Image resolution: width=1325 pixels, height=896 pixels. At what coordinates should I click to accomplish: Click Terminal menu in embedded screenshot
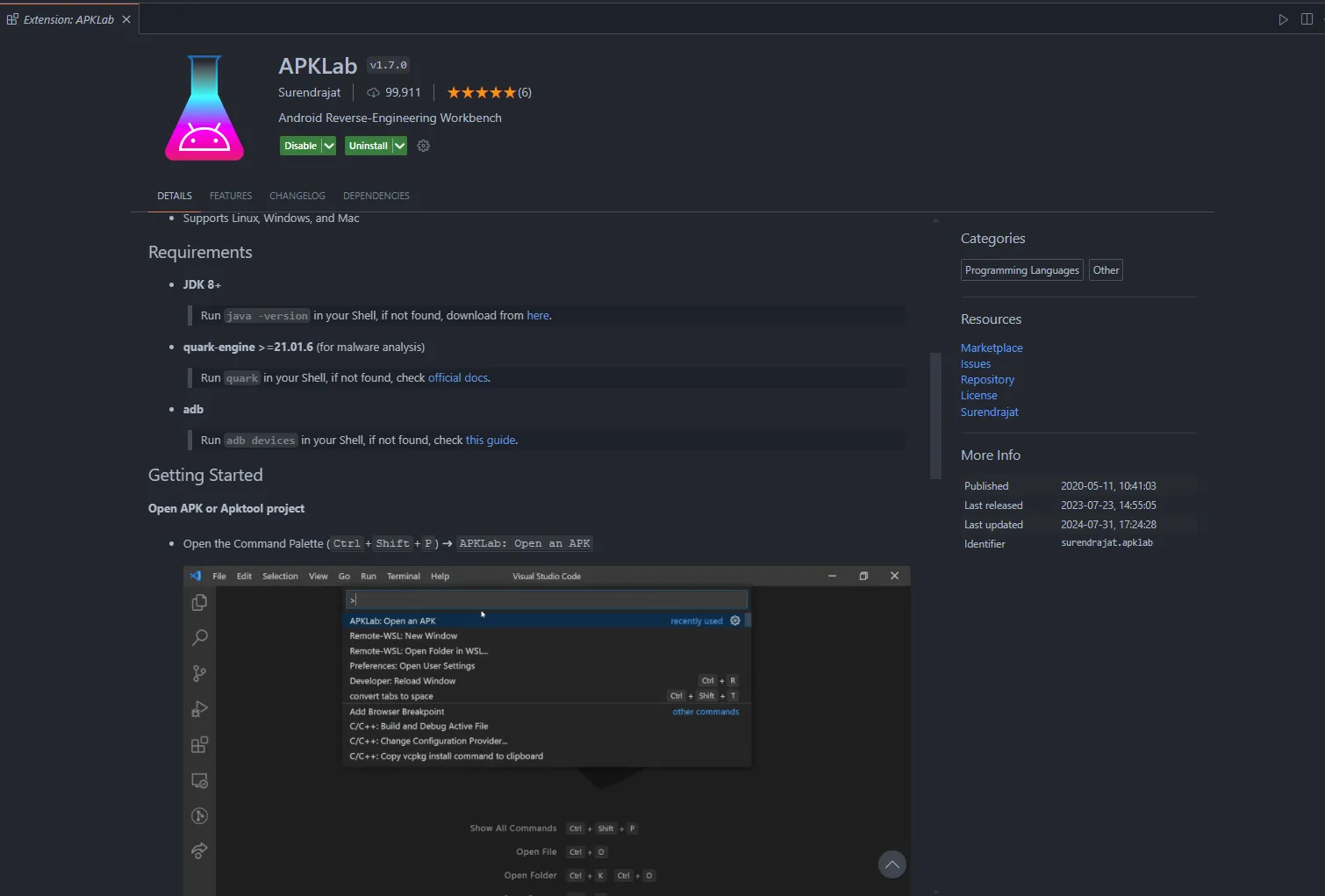pyautogui.click(x=404, y=577)
